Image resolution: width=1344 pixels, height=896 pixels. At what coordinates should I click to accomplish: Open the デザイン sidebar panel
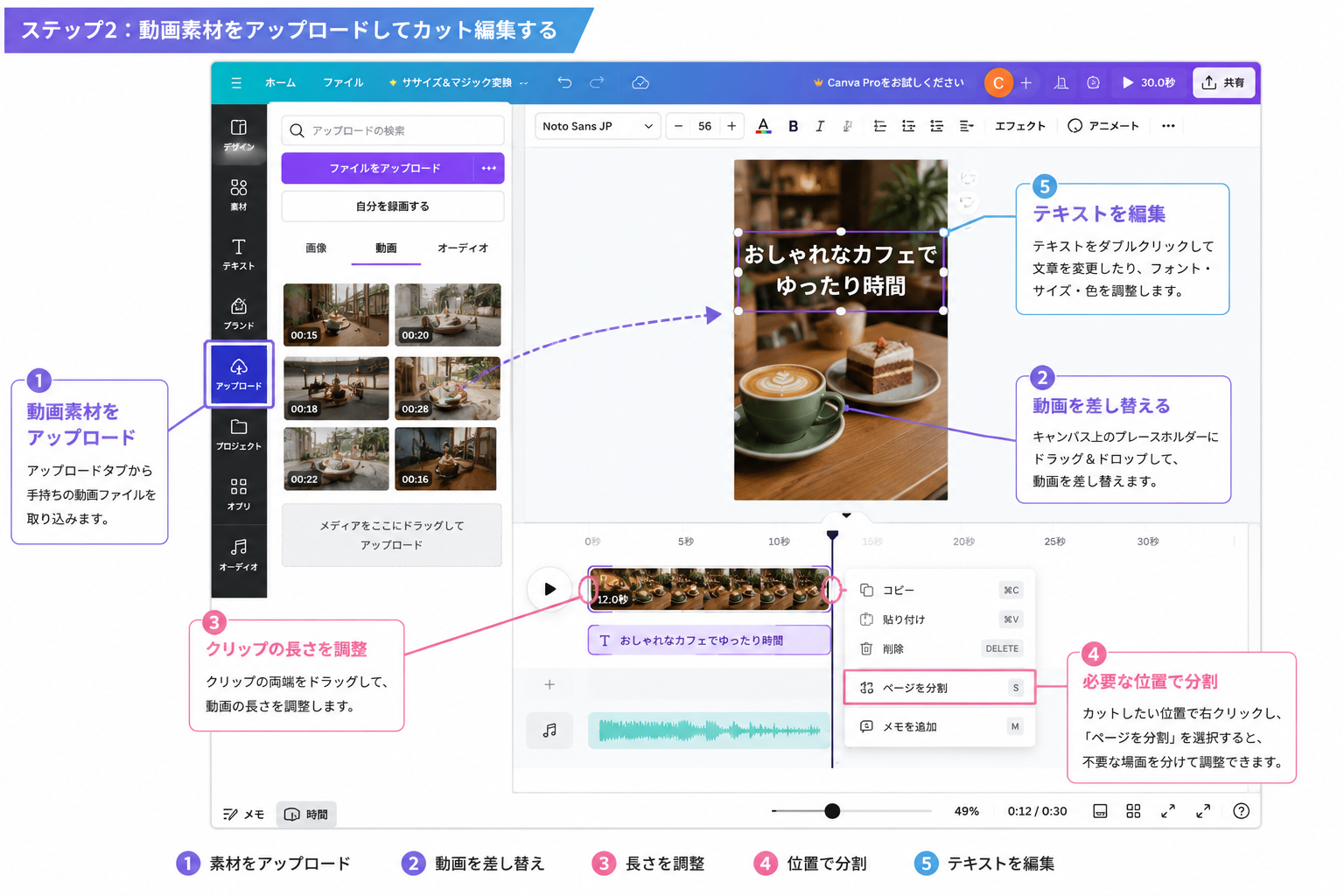click(x=239, y=135)
